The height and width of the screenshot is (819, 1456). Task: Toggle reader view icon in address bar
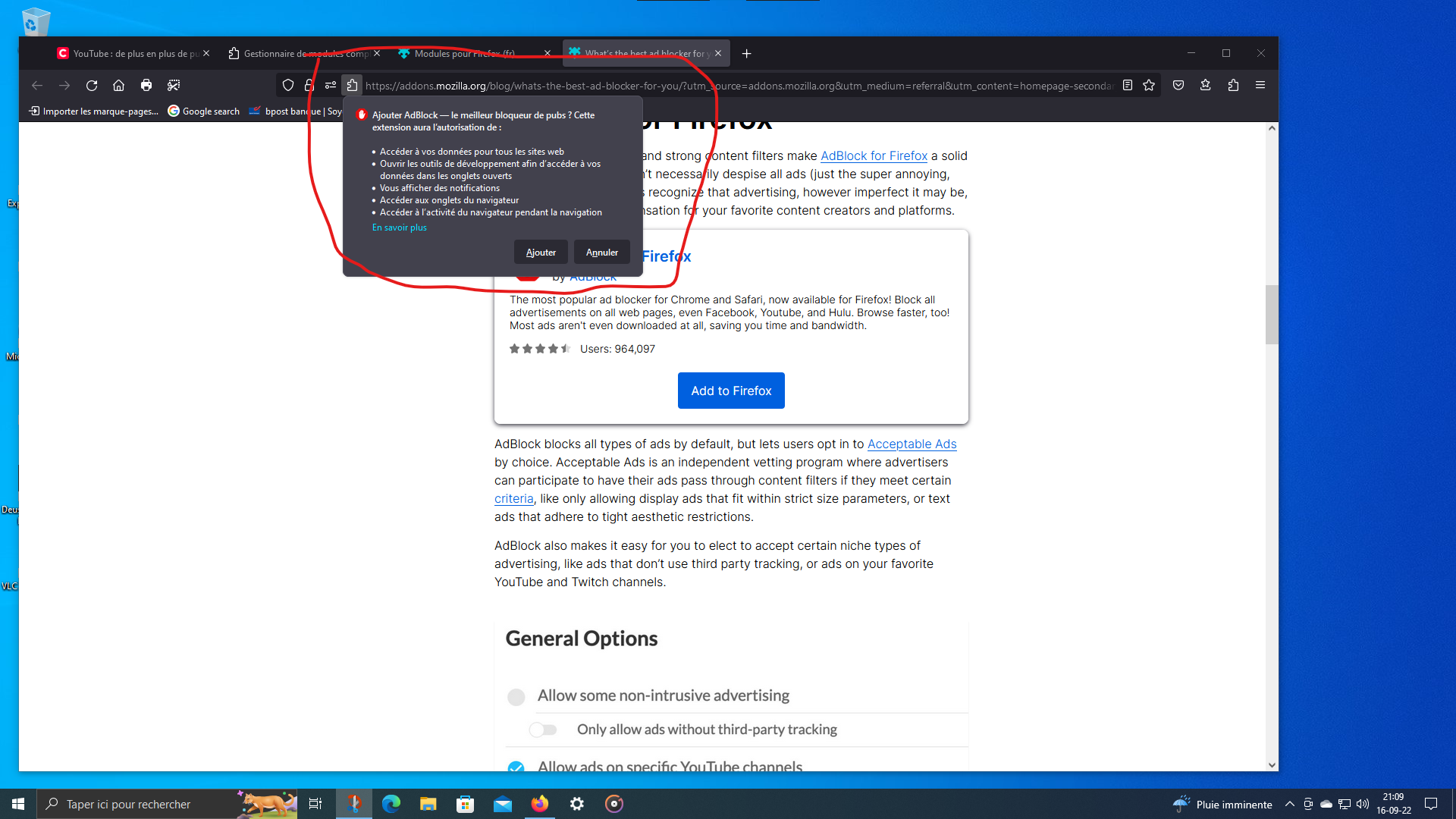point(1128,86)
